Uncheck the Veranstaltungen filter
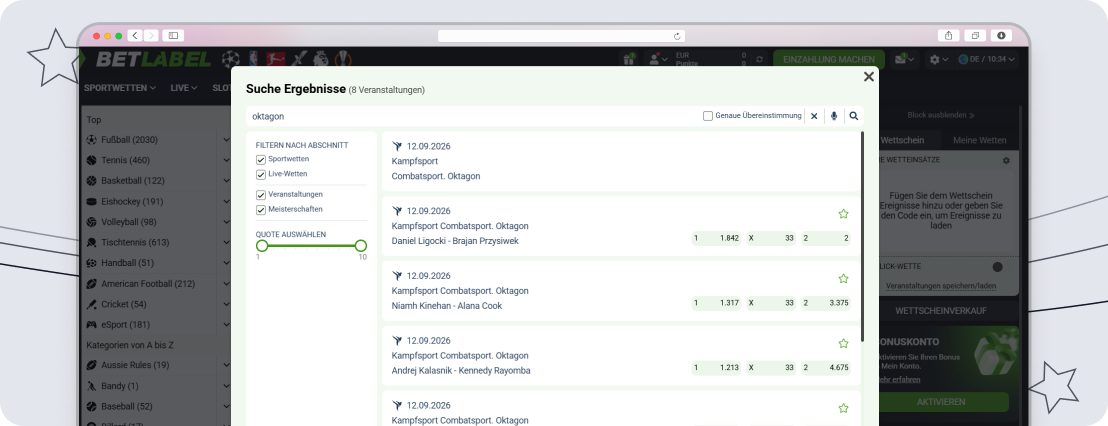This screenshot has width=1108, height=426. (x=261, y=195)
